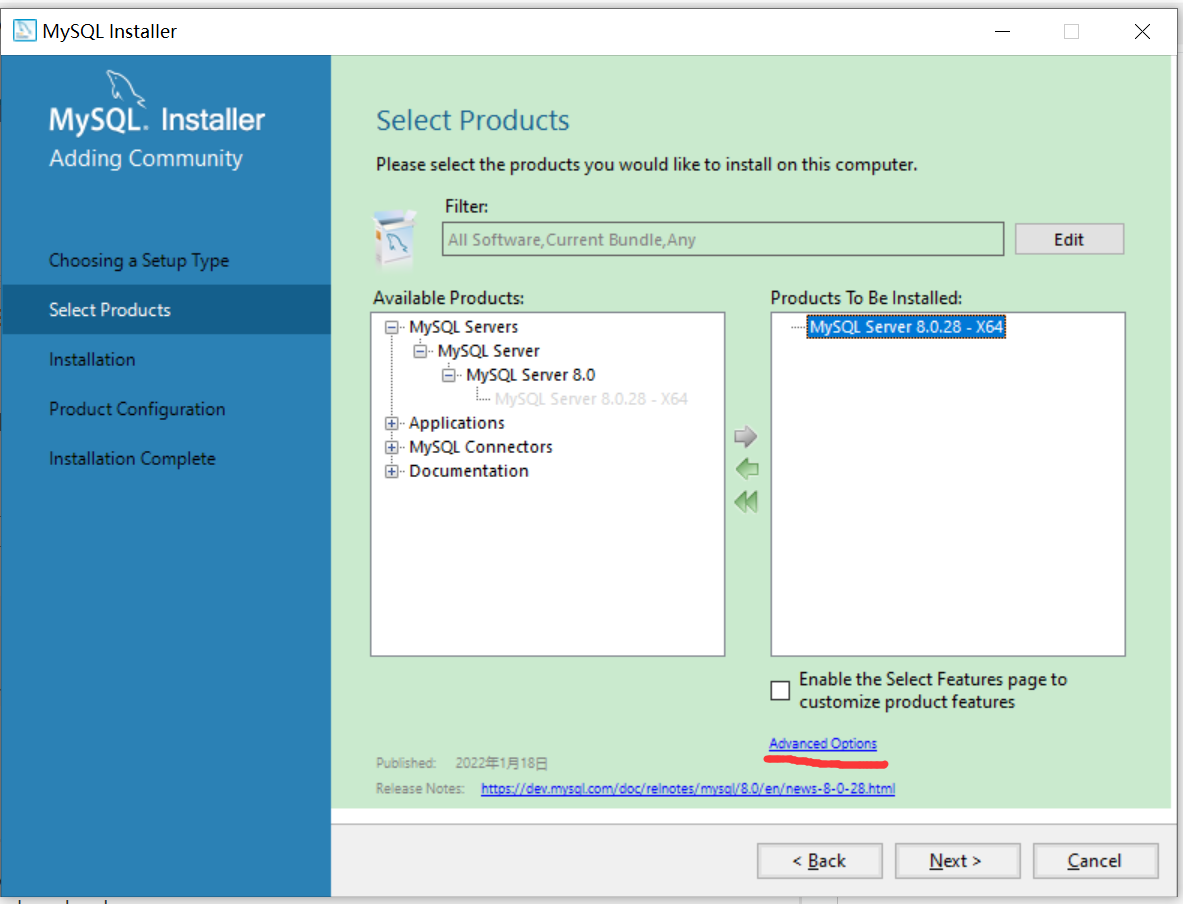The image size is (1183, 904).
Task: Open the Advanced Options link
Action: 822,743
